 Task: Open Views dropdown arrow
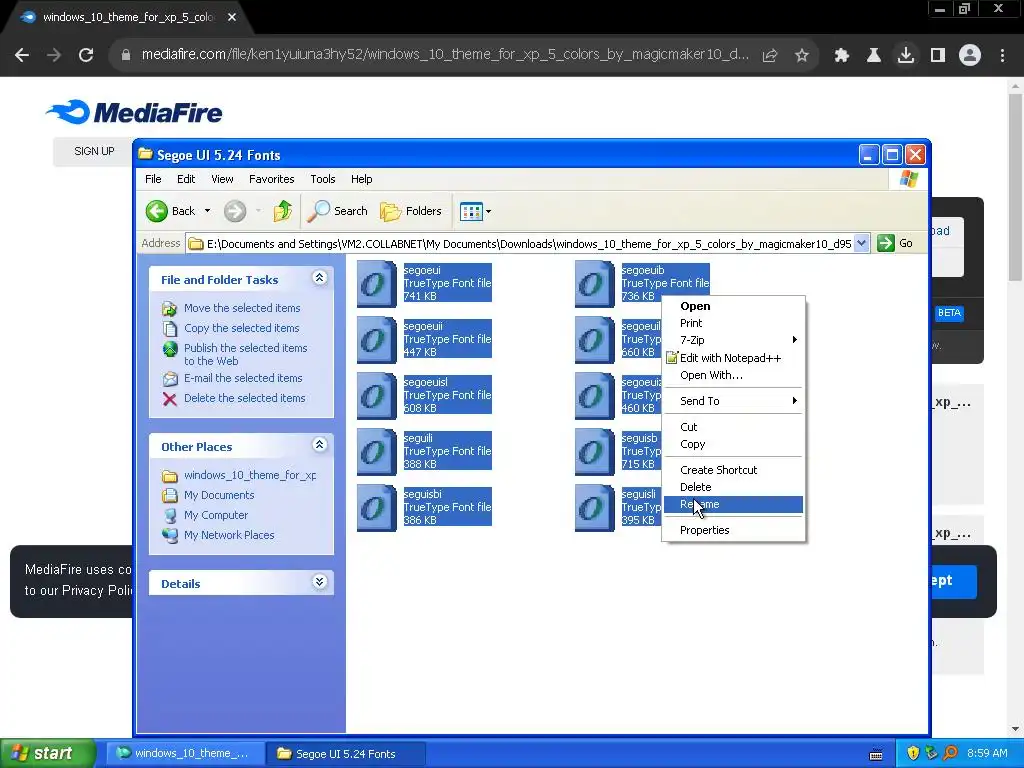(488, 212)
